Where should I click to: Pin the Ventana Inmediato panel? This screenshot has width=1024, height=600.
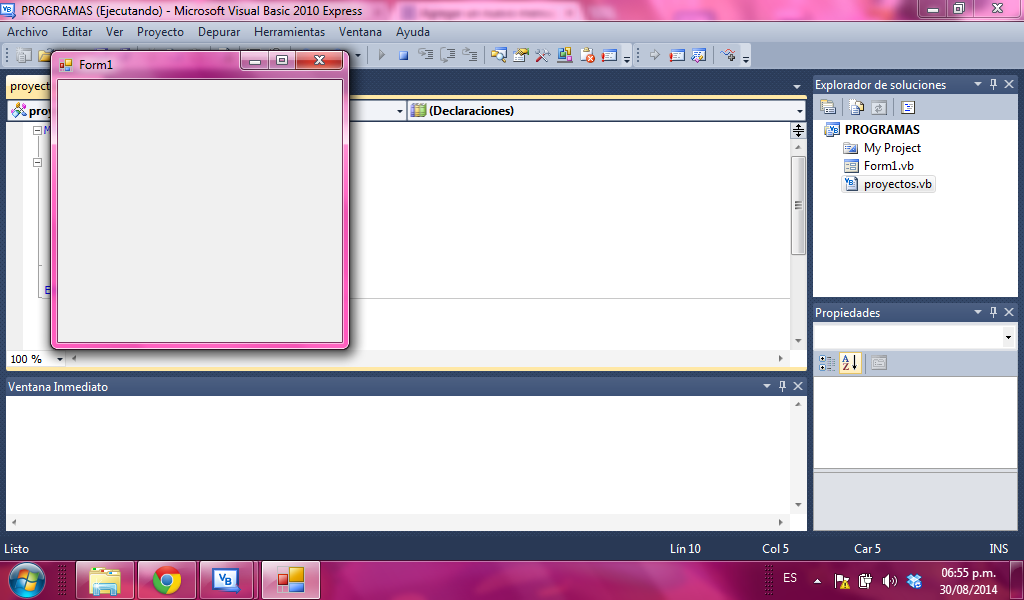(x=782, y=386)
